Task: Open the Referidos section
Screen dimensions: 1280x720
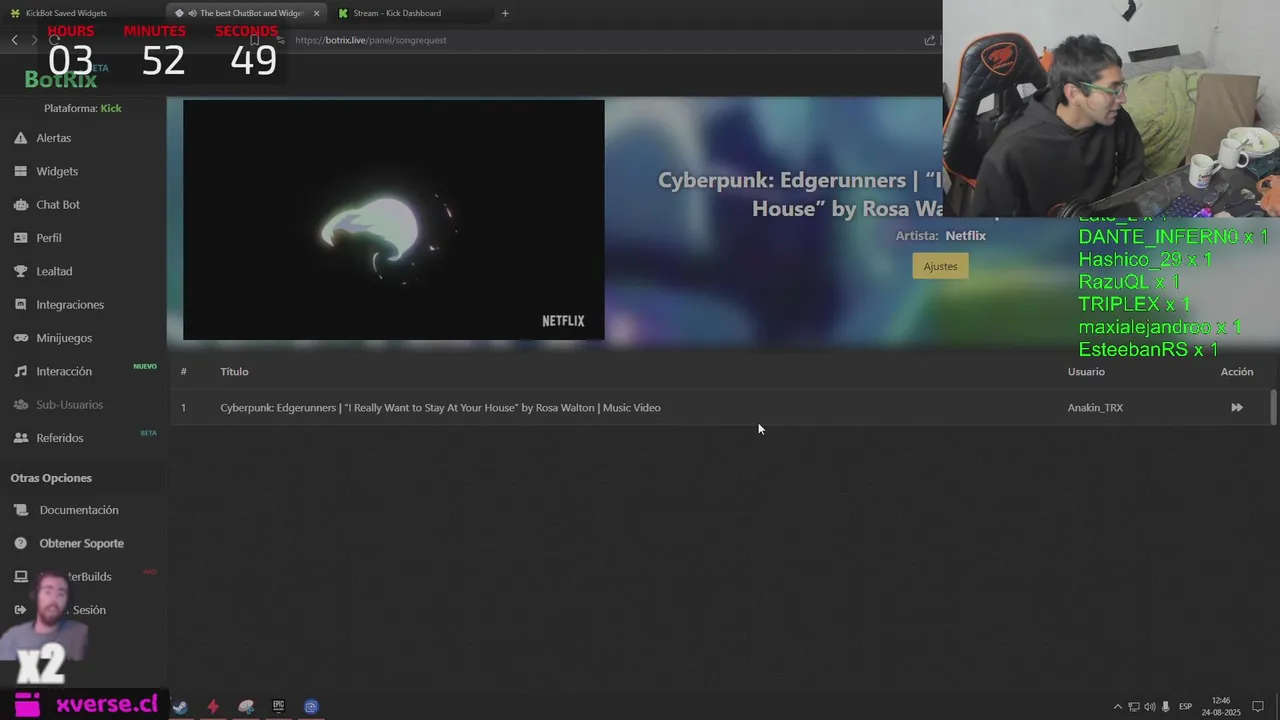Action: tap(60, 438)
